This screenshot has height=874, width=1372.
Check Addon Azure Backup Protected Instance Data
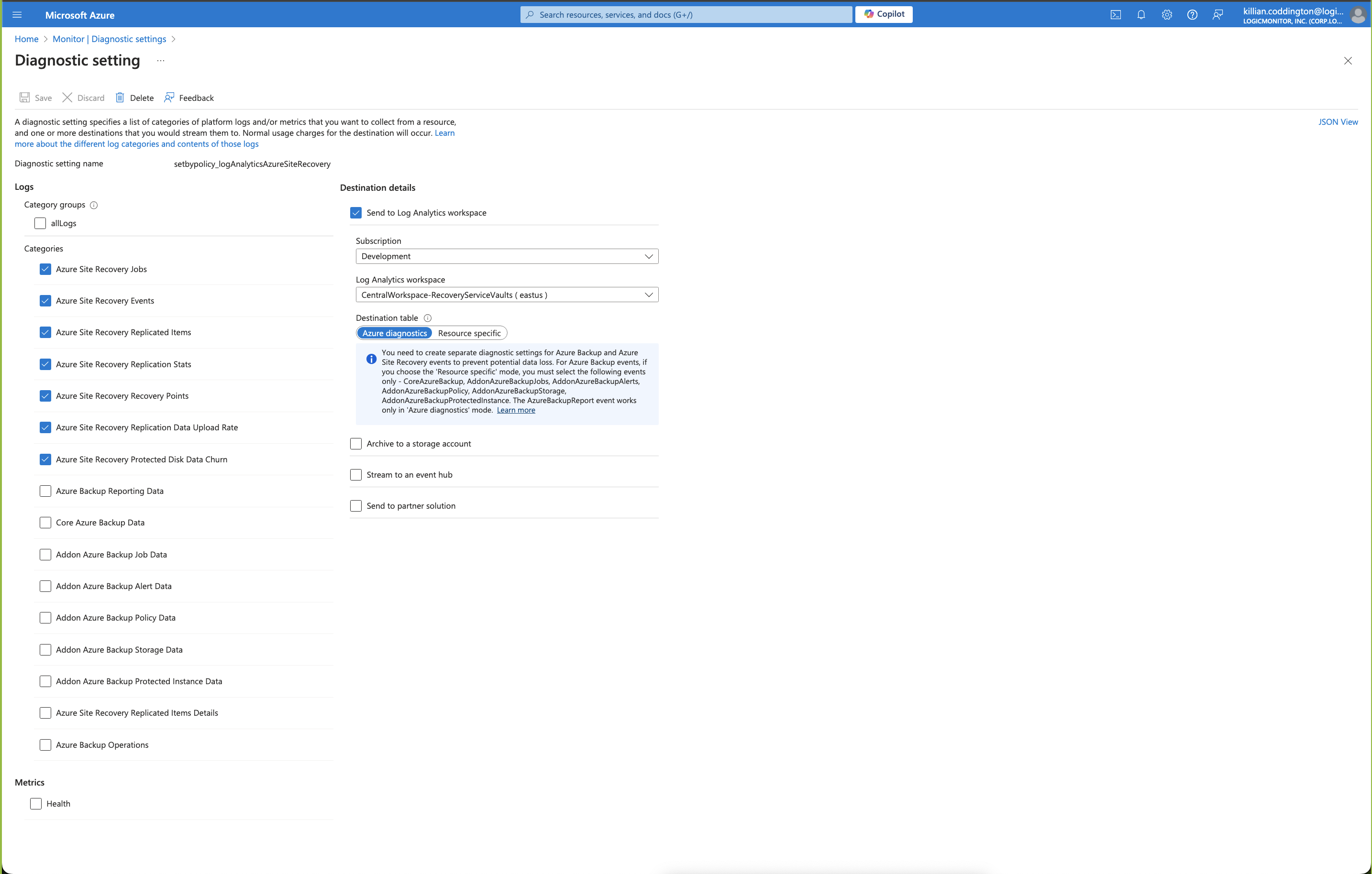coord(45,681)
